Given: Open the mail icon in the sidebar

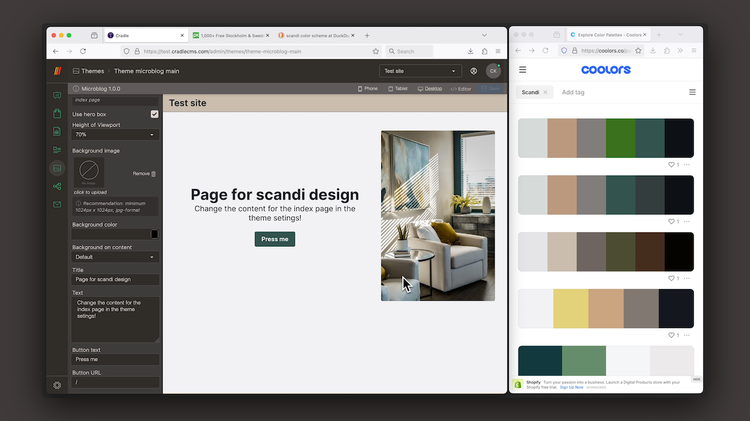Looking at the screenshot, I should coord(57,204).
